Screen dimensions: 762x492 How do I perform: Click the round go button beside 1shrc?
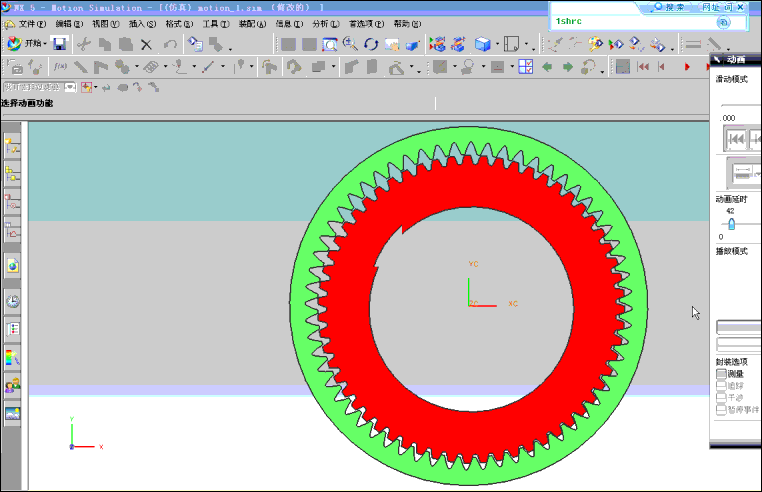pos(723,22)
